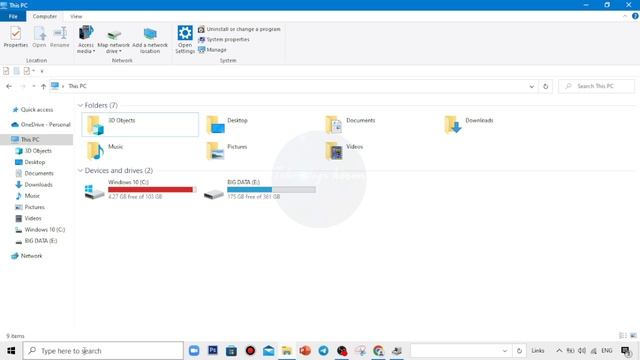Select Uninstall or change a program
Screen dimensions: 640x360
pyautogui.click(x=239, y=29)
